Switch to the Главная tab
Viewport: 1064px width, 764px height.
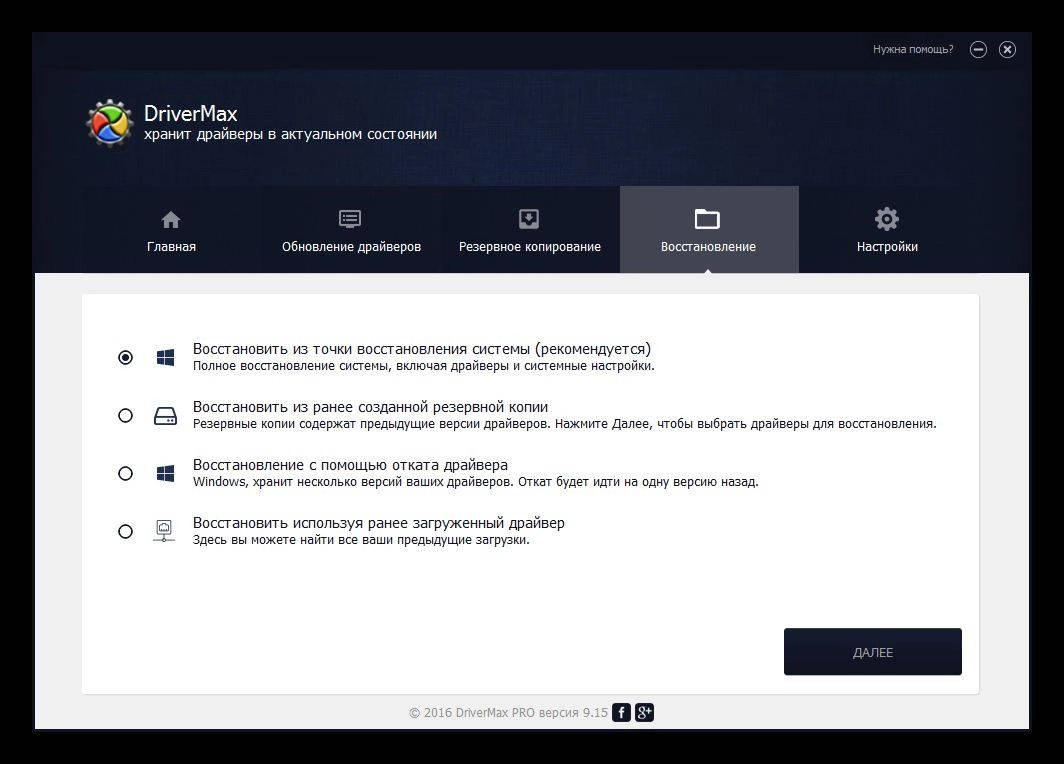(x=171, y=229)
